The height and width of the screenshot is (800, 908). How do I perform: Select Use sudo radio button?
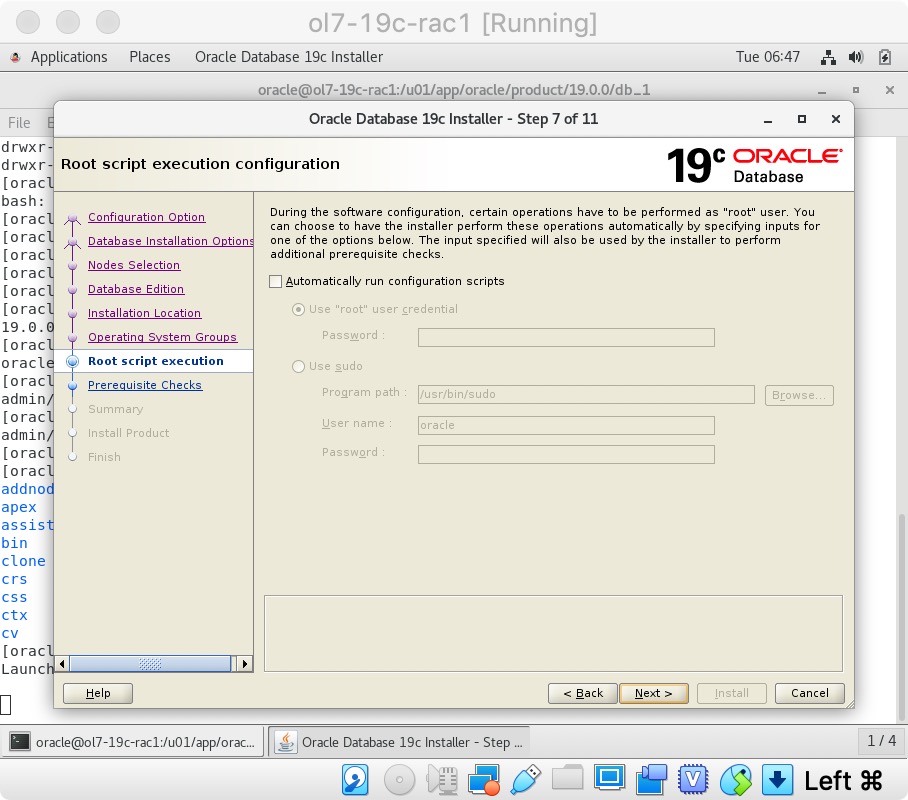[x=298, y=366]
